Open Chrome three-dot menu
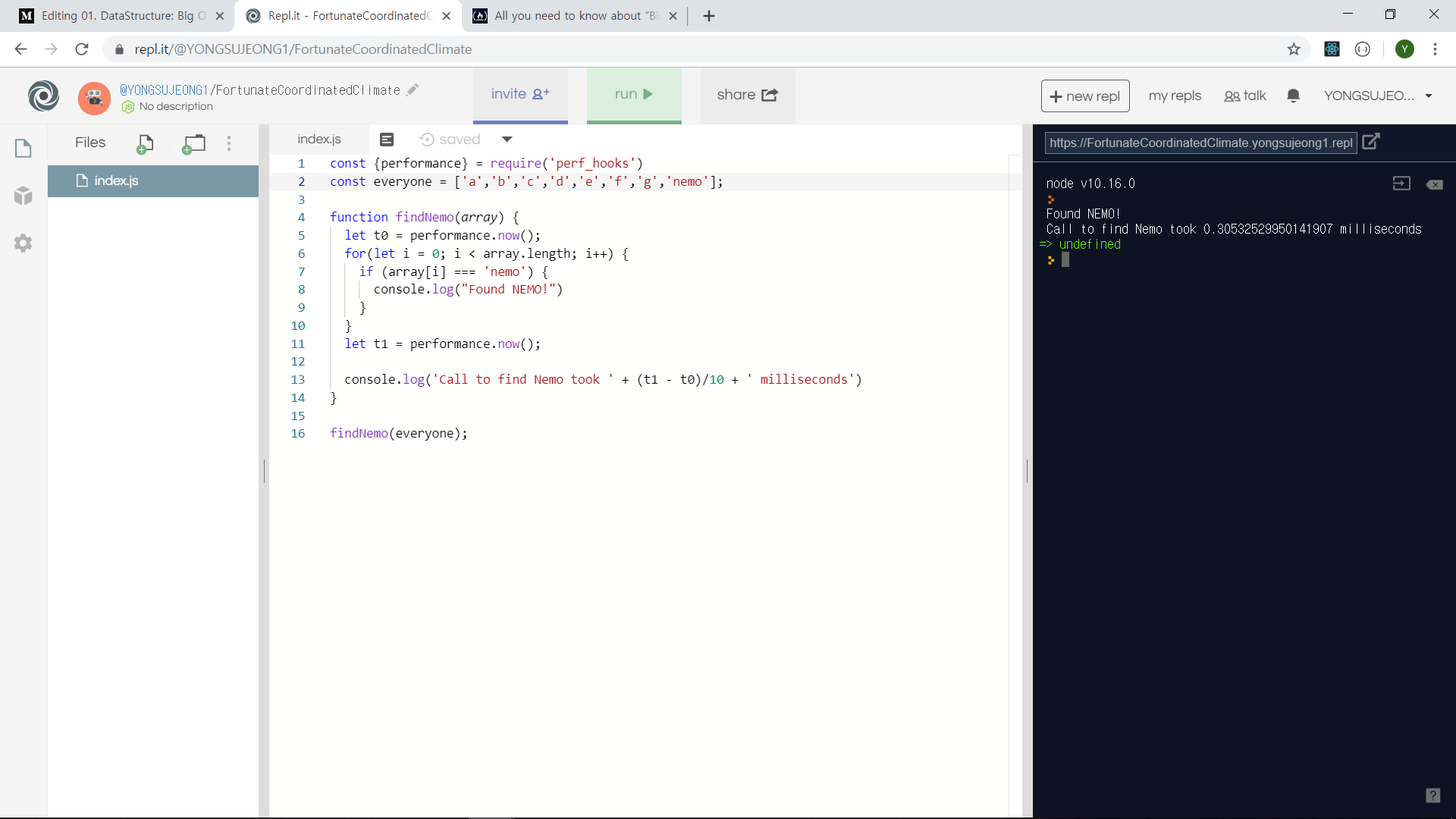The width and height of the screenshot is (1456, 819). [x=1435, y=49]
